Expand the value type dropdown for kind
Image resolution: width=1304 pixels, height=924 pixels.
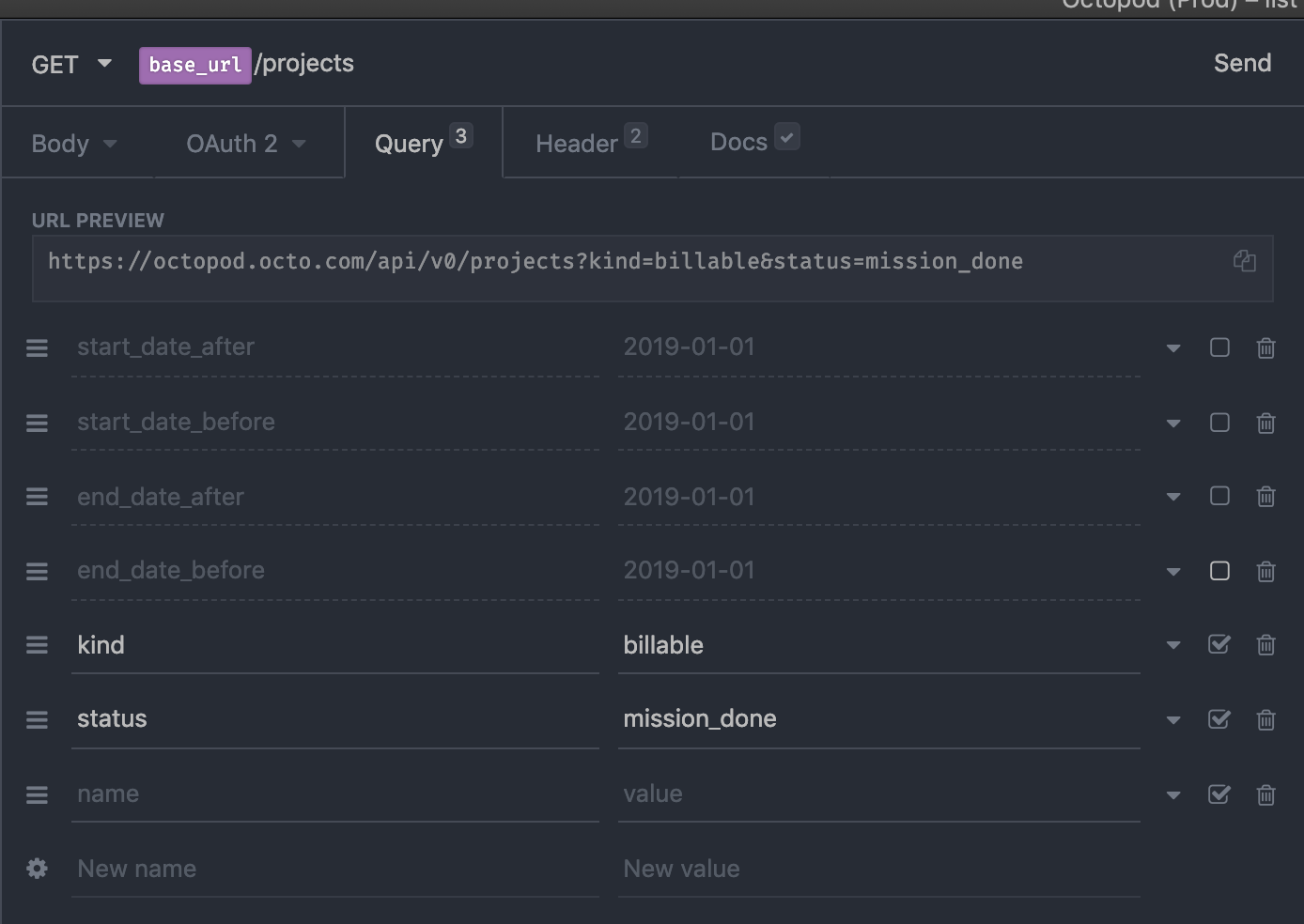point(1172,645)
